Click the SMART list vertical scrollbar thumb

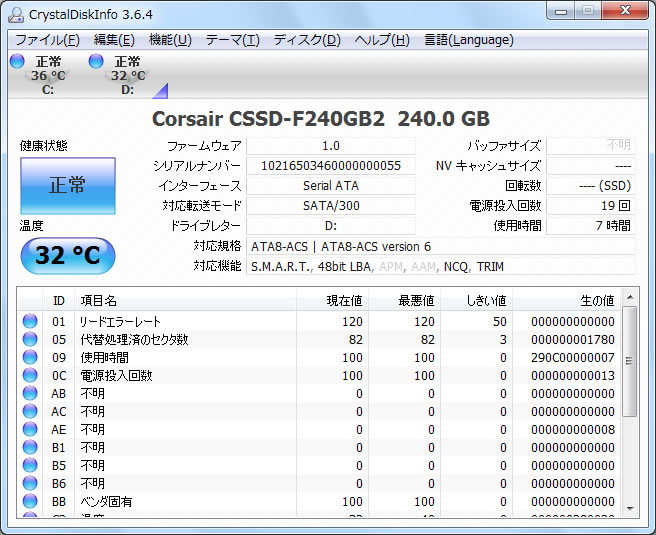pos(630,361)
